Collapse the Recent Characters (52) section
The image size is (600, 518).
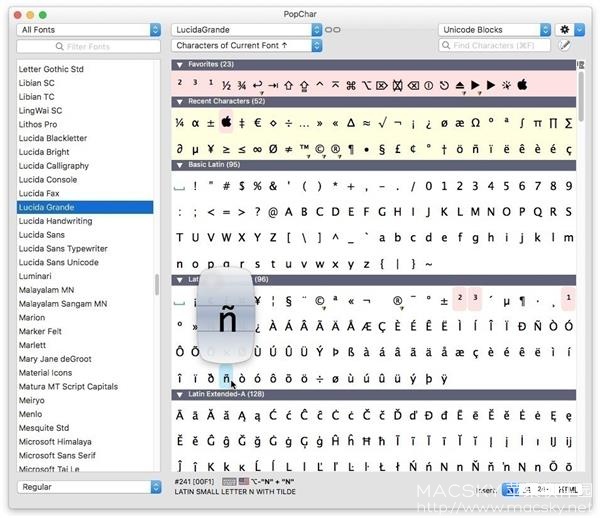click(x=179, y=102)
